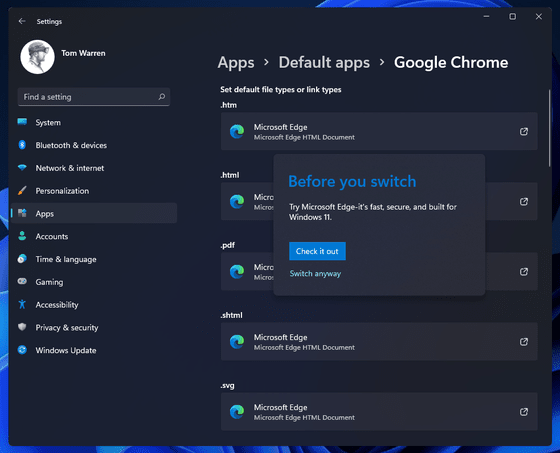Viewport: 560px width, 453px height.
Task: Click the search magnifier icon
Action: (x=162, y=97)
